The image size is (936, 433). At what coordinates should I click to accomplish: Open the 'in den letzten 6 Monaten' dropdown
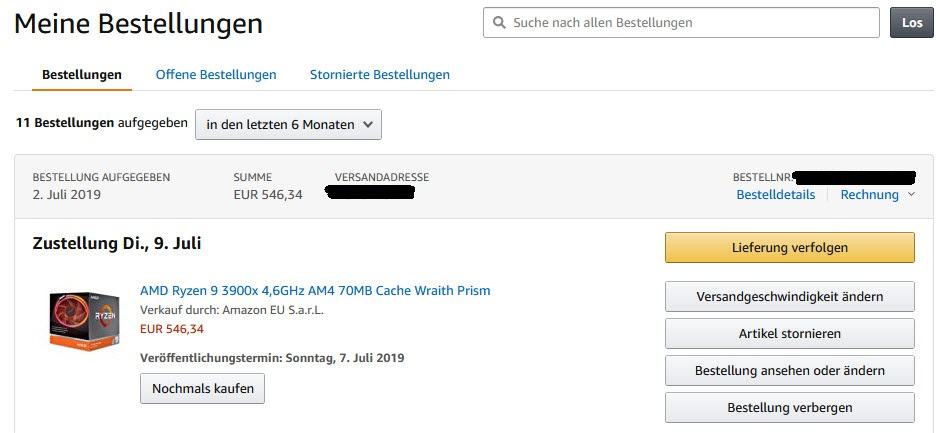point(288,124)
